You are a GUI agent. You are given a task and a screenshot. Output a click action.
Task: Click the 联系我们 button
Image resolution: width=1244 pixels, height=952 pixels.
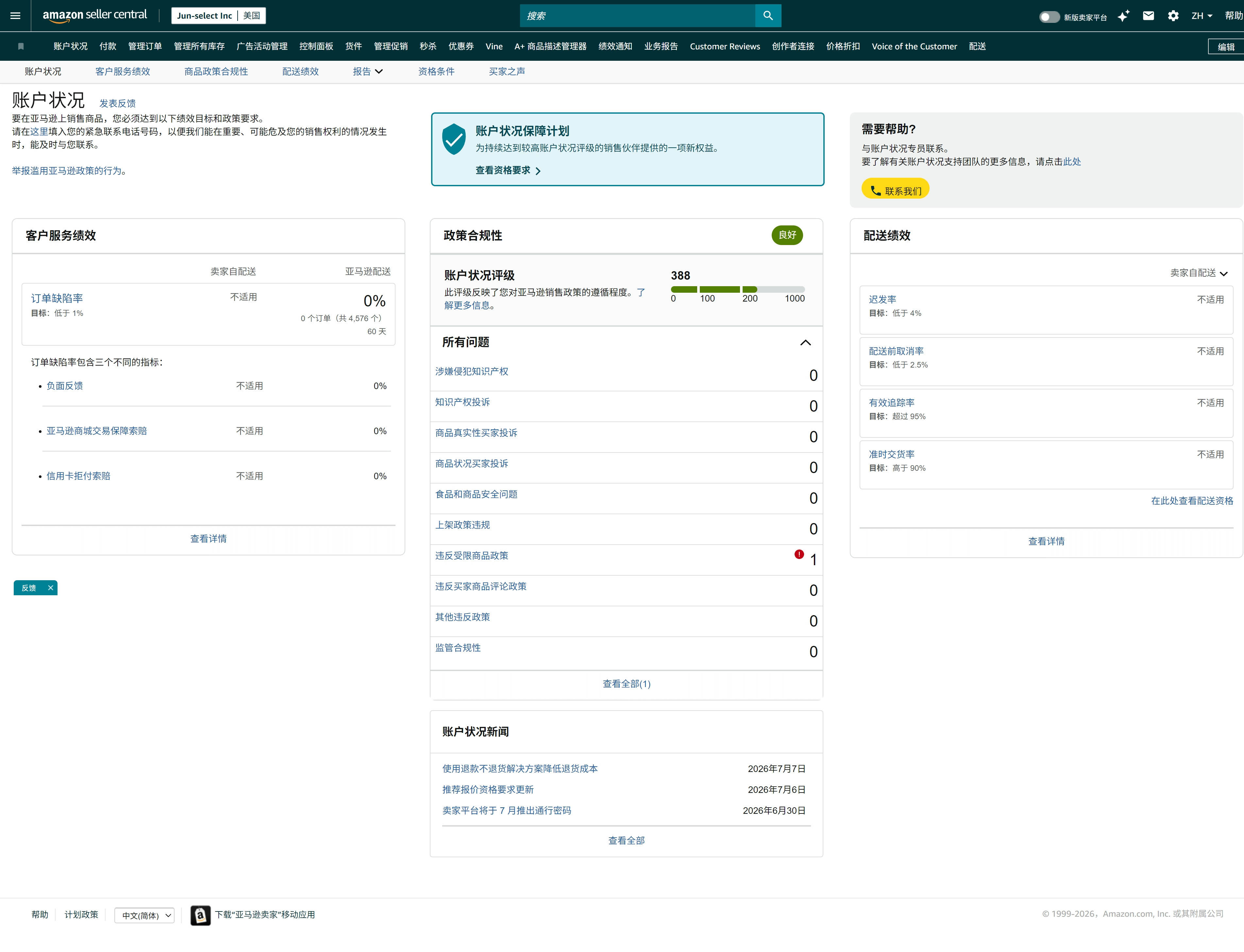click(895, 189)
